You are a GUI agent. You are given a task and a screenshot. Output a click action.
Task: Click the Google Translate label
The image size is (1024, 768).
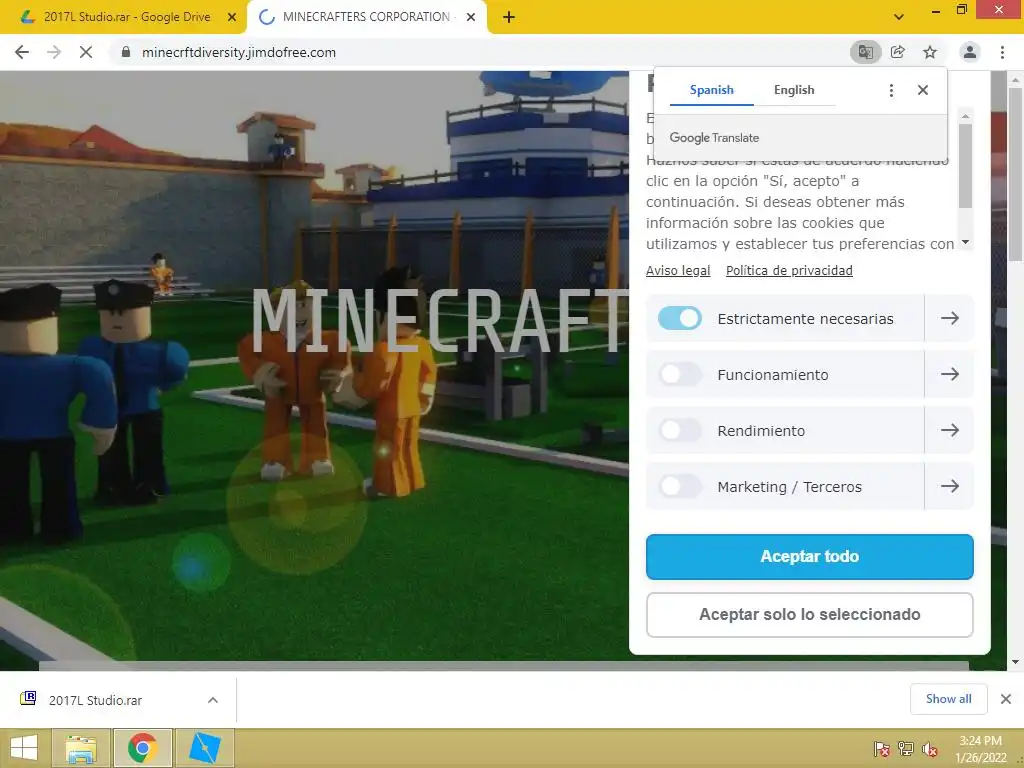(x=714, y=138)
